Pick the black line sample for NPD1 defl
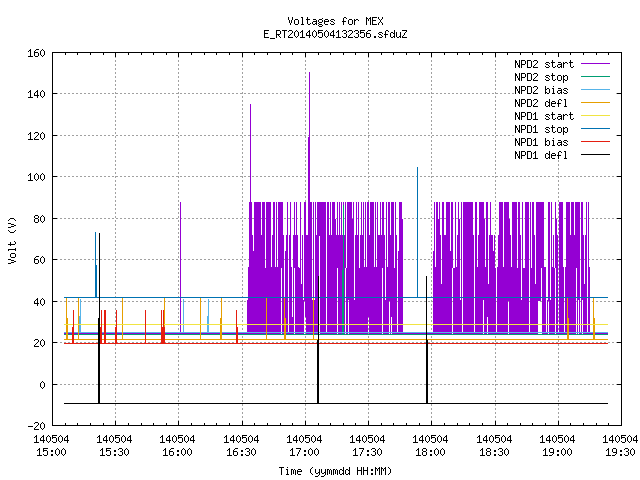 tap(595, 155)
